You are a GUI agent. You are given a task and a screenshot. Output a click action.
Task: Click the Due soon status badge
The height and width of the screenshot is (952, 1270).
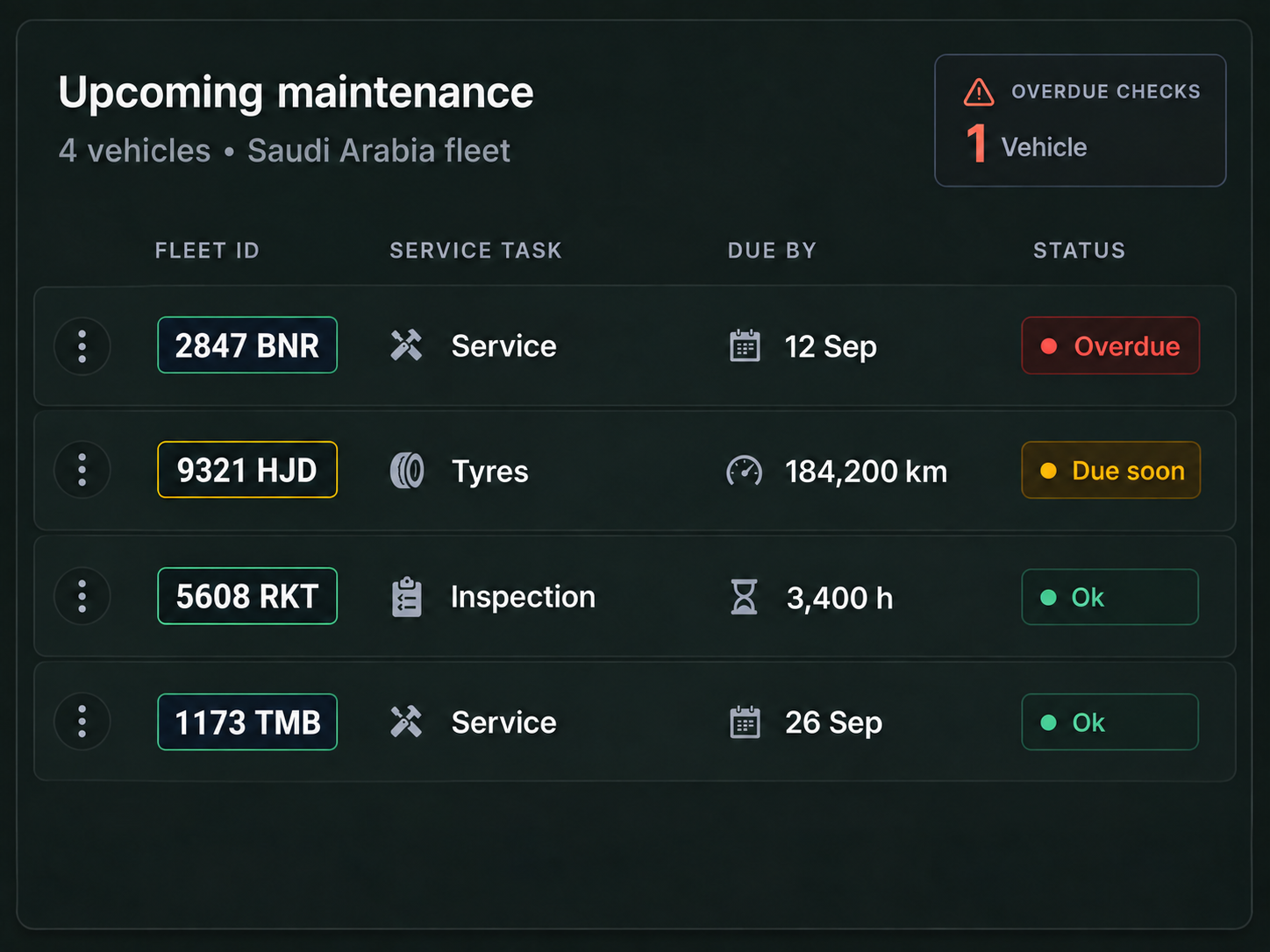click(1110, 470)
